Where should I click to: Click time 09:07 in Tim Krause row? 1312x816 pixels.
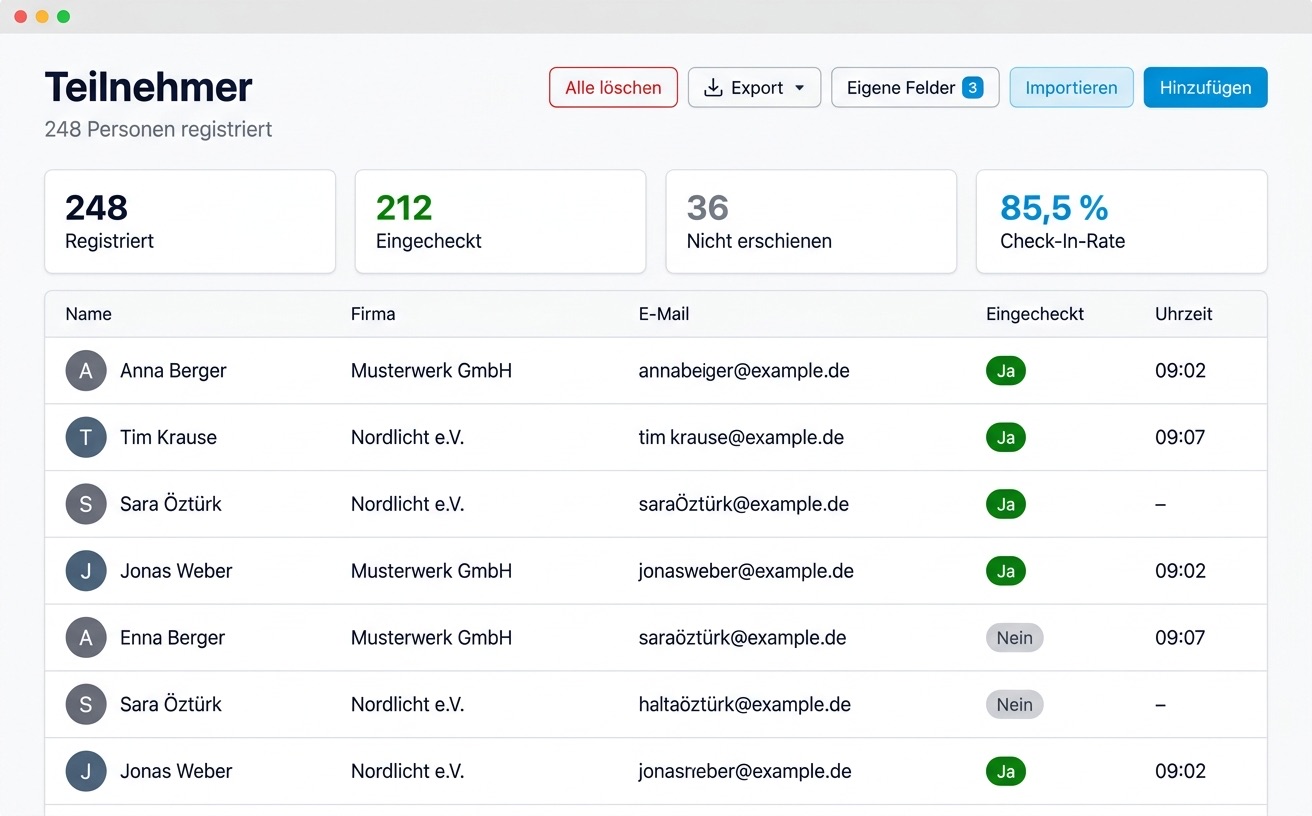tap(1180, 437)
